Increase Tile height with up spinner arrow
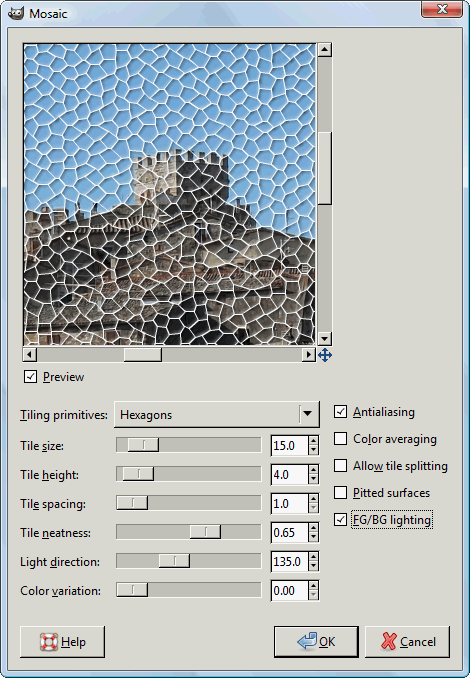Image resolution: width=470 pixels, height=678 pixels. point(313,470)
